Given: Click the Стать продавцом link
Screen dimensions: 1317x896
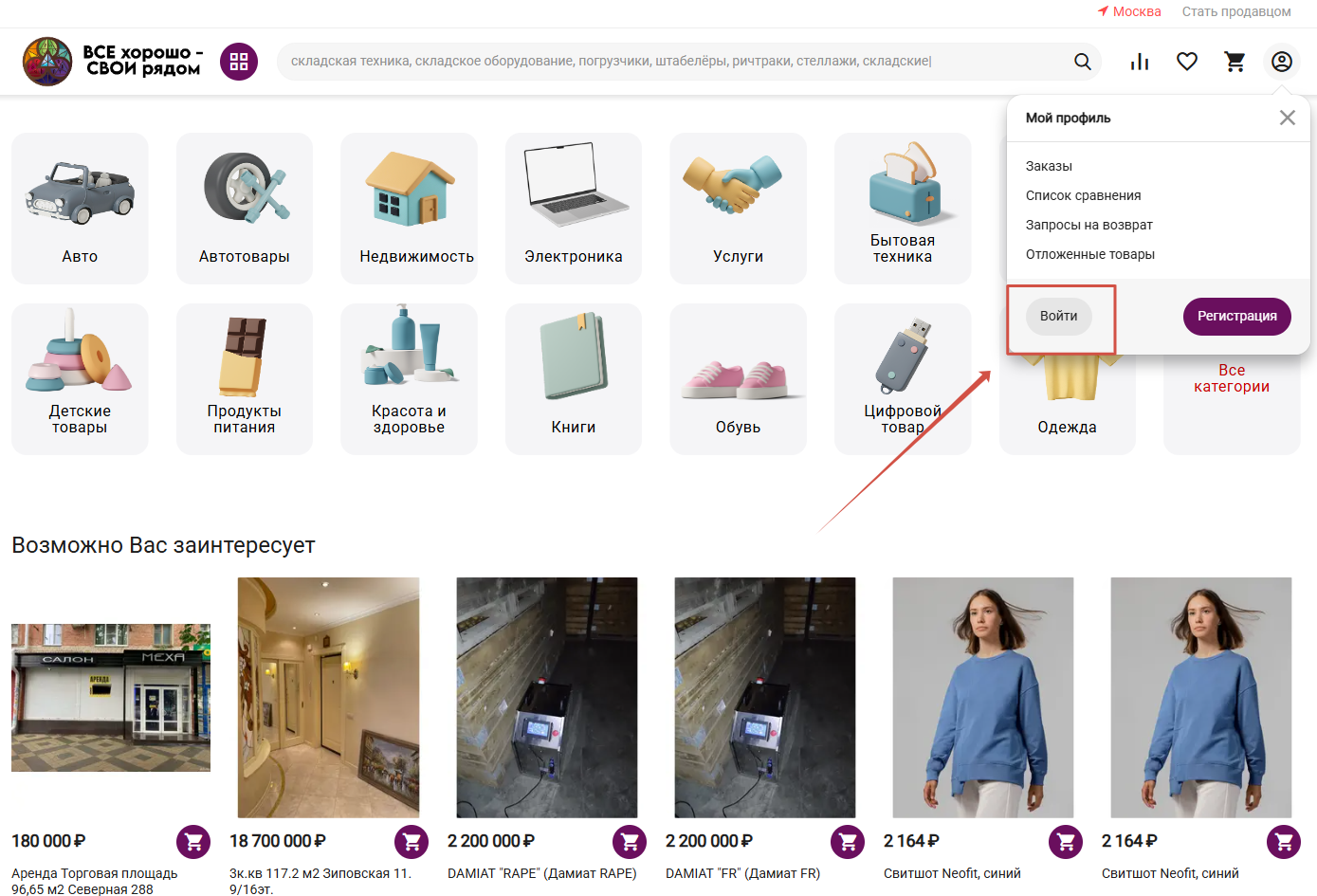Looking at the screenshot, I should tap(1235, 11).
